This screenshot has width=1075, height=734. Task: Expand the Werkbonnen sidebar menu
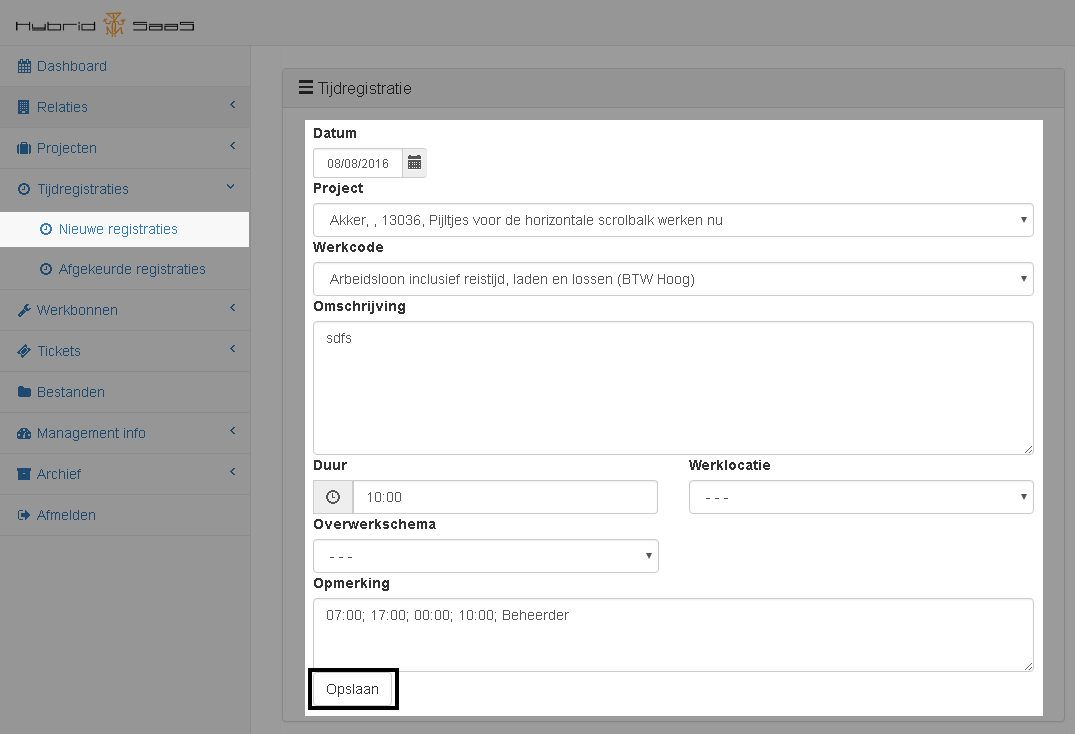(x=77, y=310)
